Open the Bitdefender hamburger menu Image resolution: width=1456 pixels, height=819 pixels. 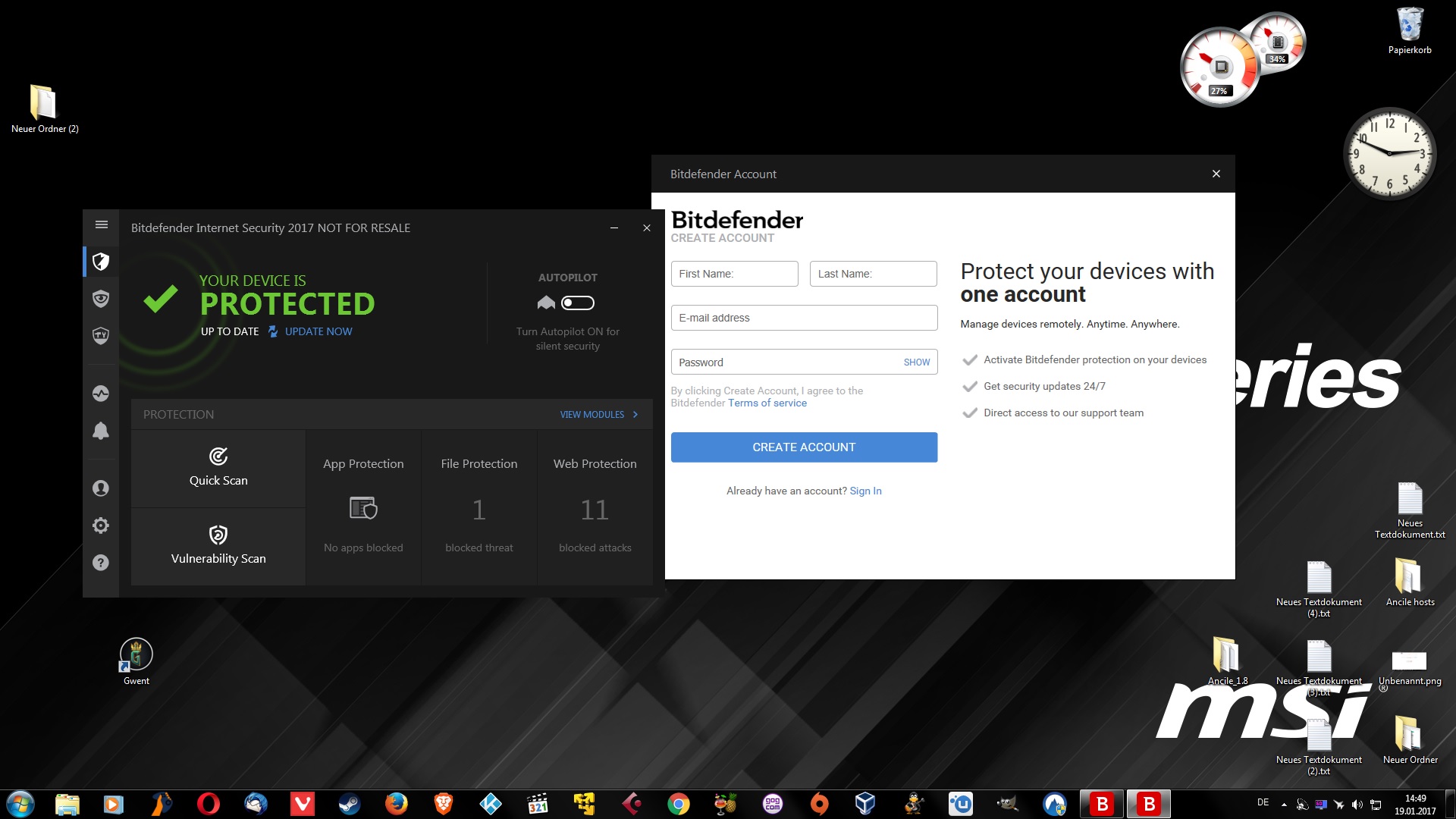pyautogui.click(x=102, y=224)
